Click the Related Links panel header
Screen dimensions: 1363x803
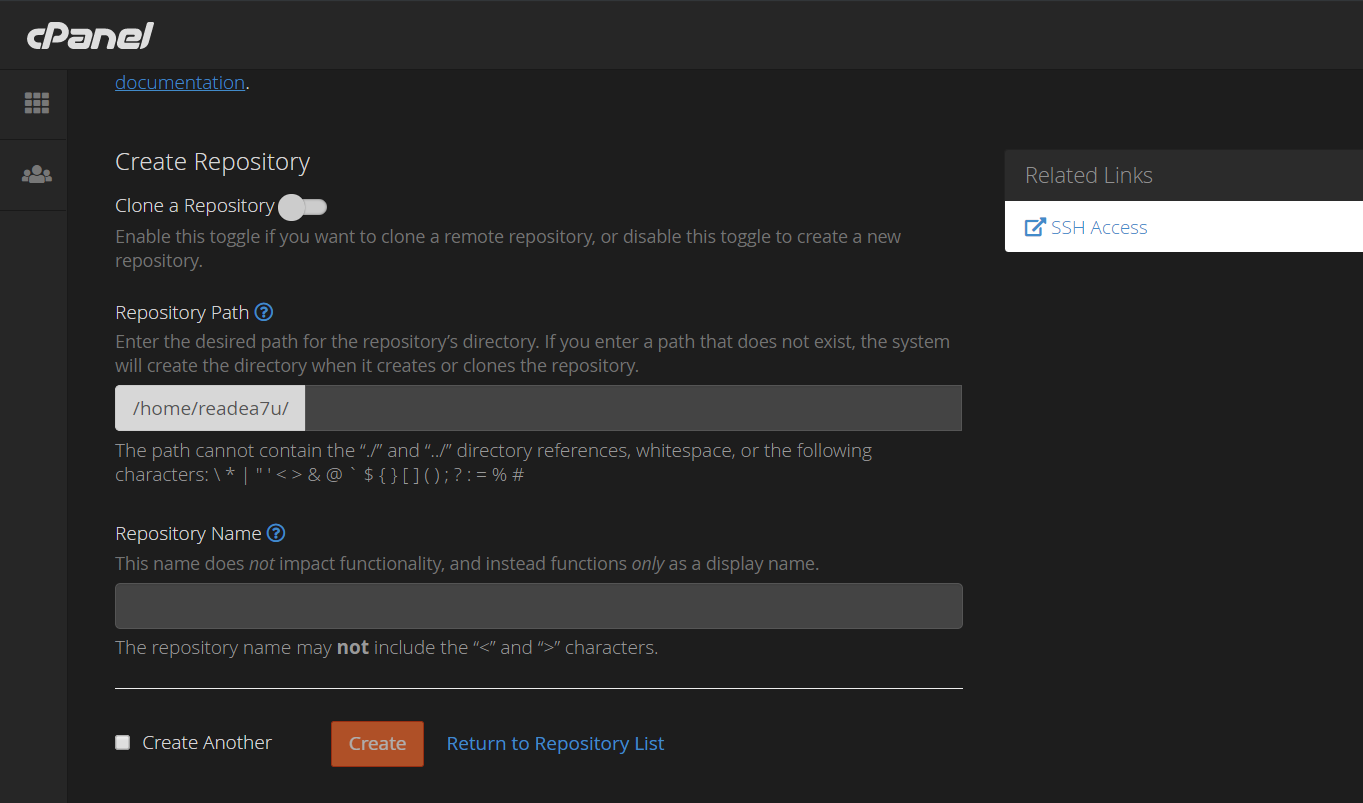(x=1184, y=175)
